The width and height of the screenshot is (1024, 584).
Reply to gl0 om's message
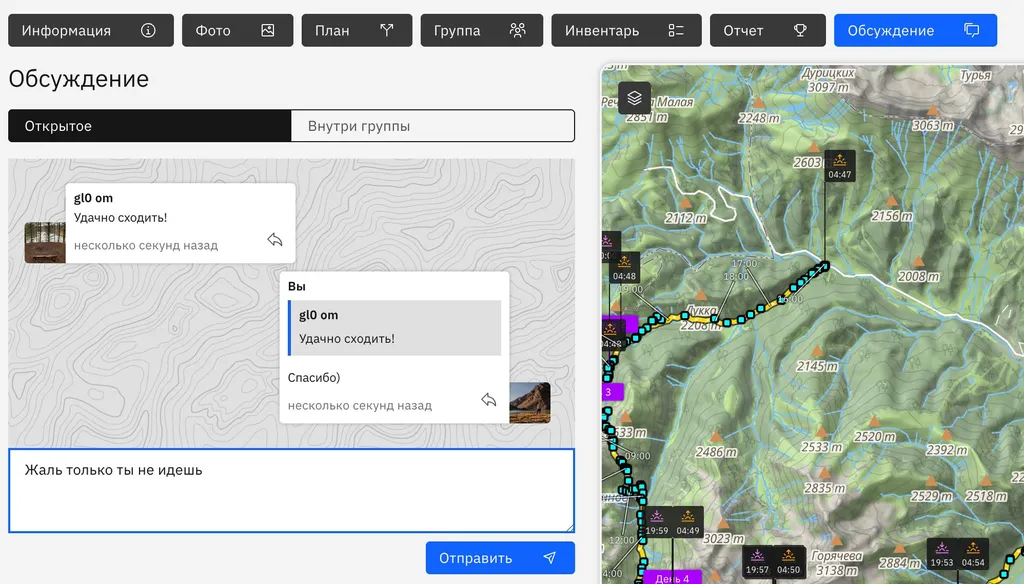[x=275, y=240]
